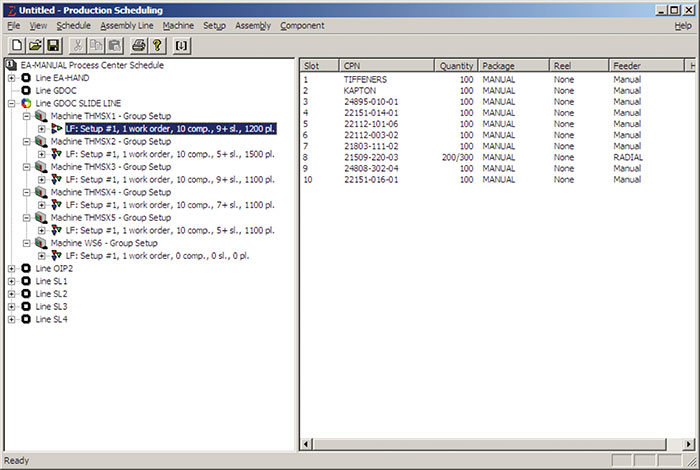Screen dimensions: 700x470
Task: Open the Component menu
Action: (x=302, y=25)
